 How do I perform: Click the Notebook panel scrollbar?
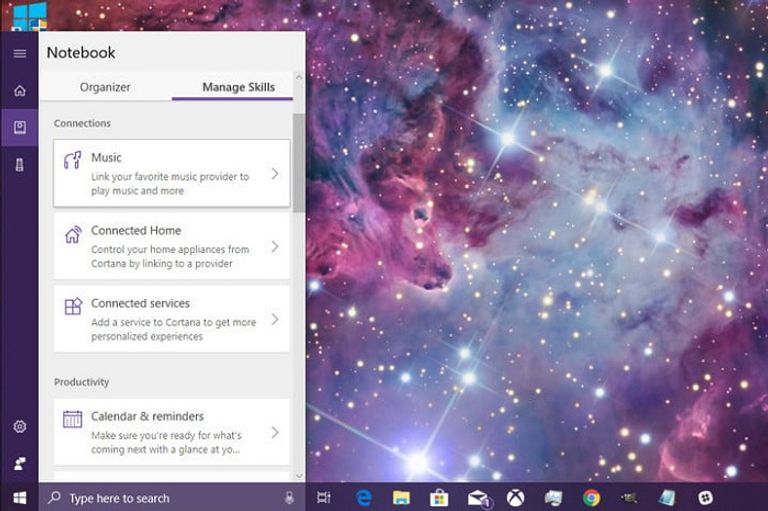[x=299, y=160]
